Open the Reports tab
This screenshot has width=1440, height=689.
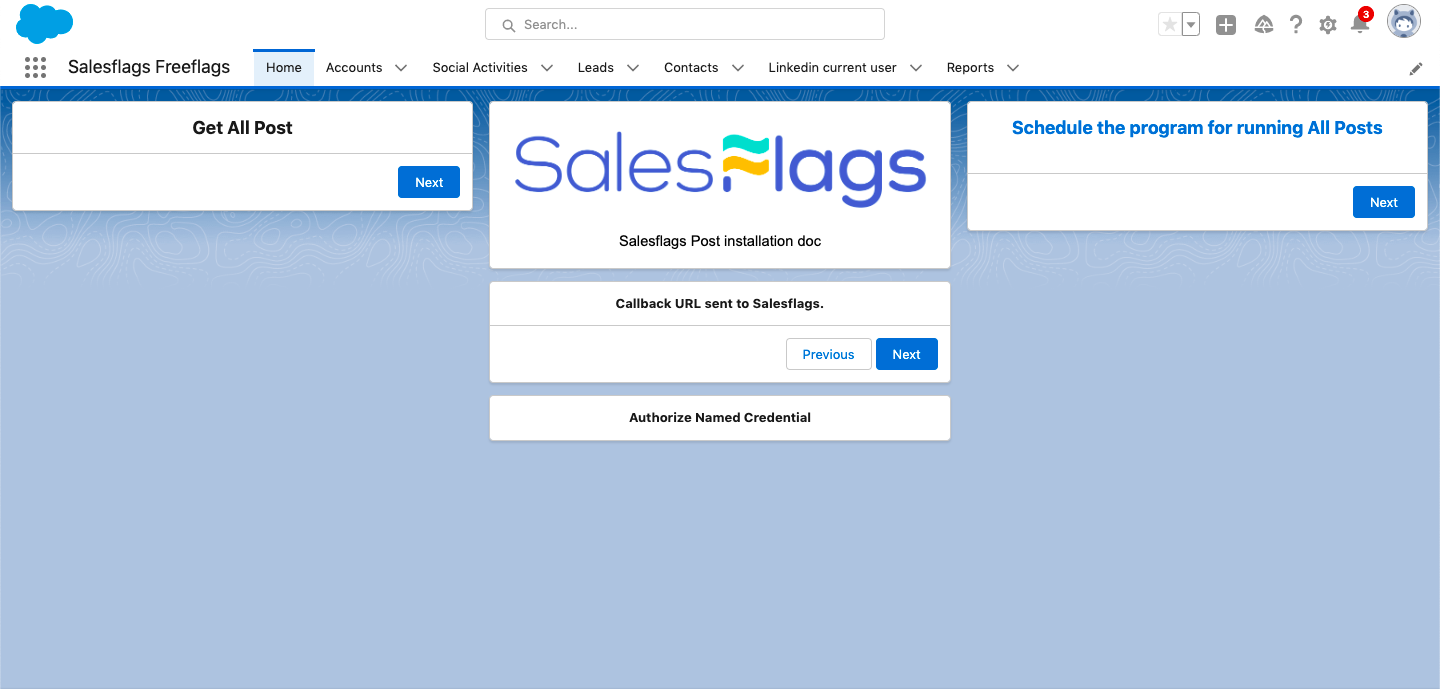click(x=970, y=68)
